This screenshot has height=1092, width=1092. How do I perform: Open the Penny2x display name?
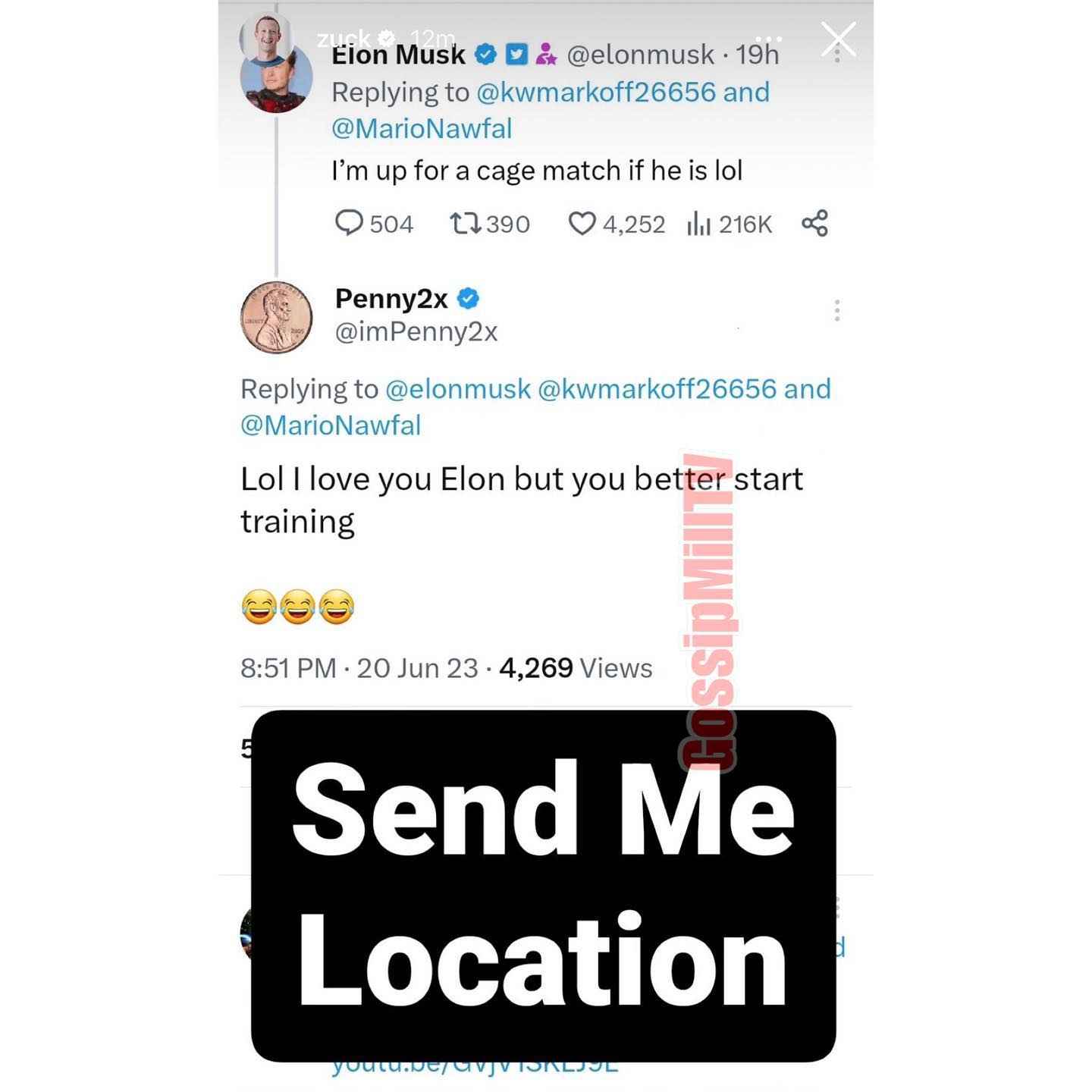391,299
